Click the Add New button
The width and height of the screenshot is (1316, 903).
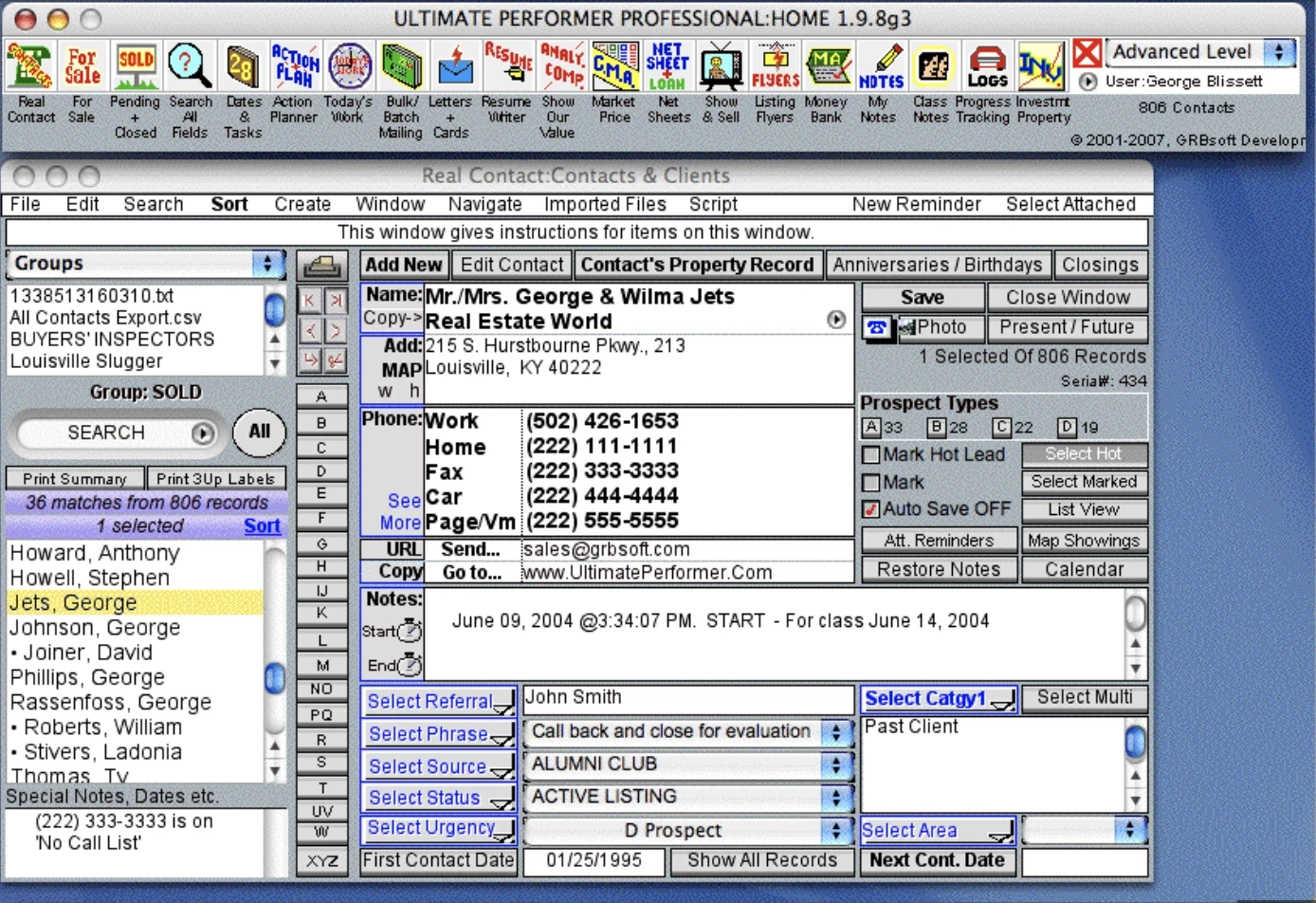click(404, 265)
